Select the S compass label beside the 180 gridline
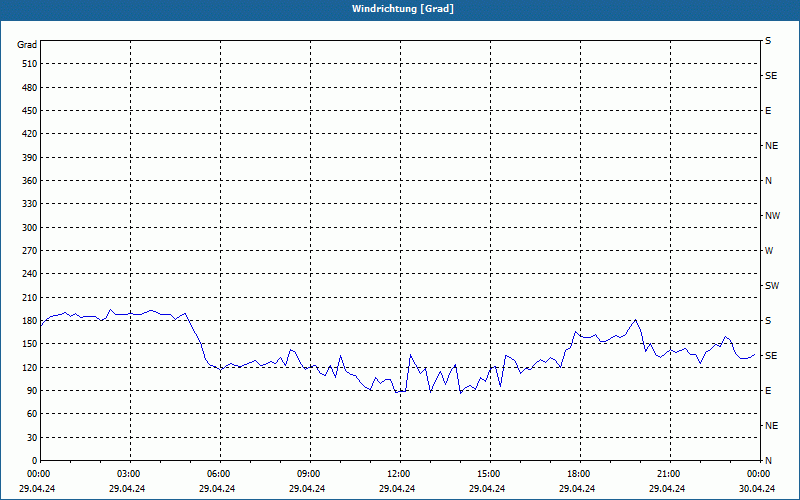Image resolution: width=800 pixels, height=500 pixels. pyautogui.click(x=768, y=321)
